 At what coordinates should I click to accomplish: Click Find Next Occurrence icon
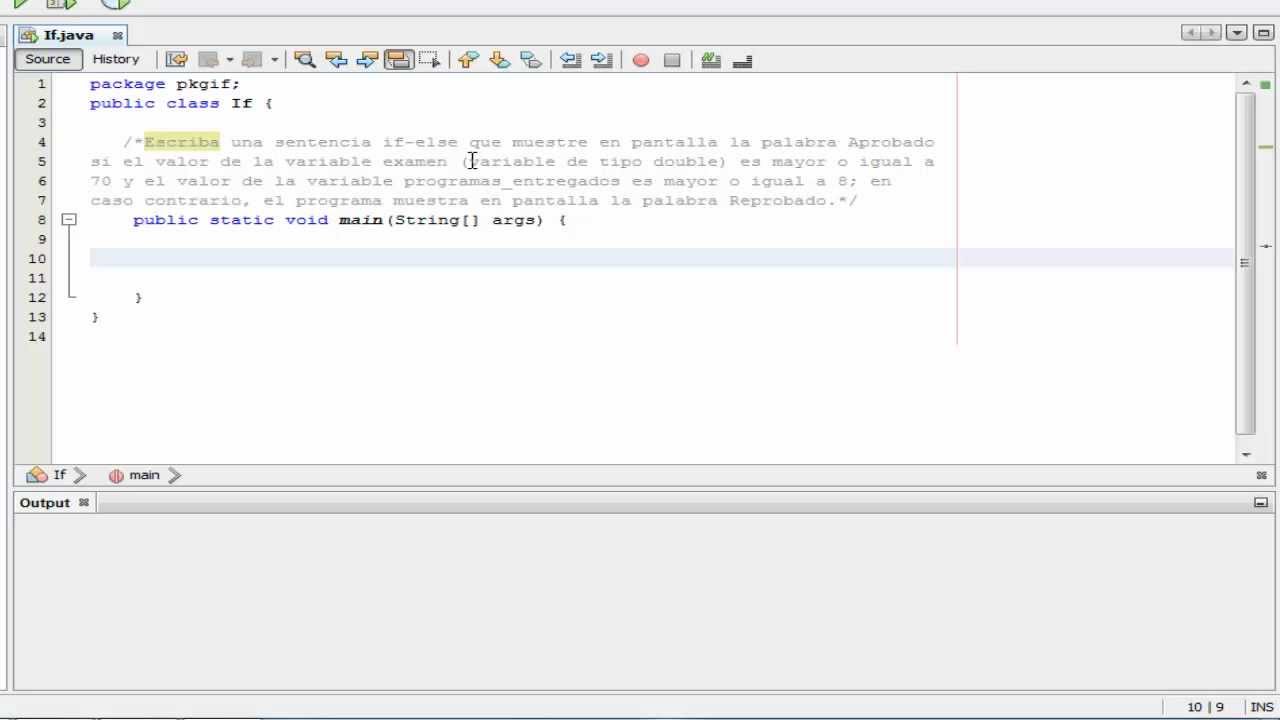pyautogui.click(x=367, y=60)
